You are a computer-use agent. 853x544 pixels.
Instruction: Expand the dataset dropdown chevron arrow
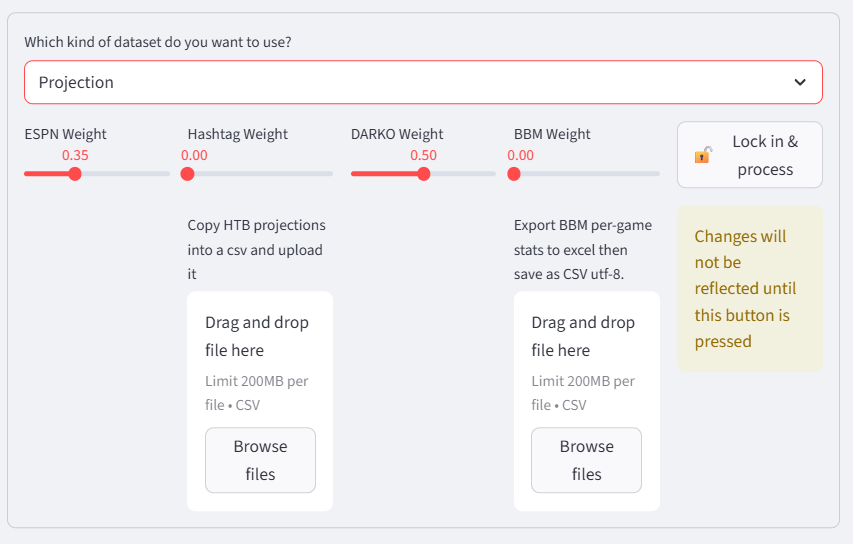800,83
